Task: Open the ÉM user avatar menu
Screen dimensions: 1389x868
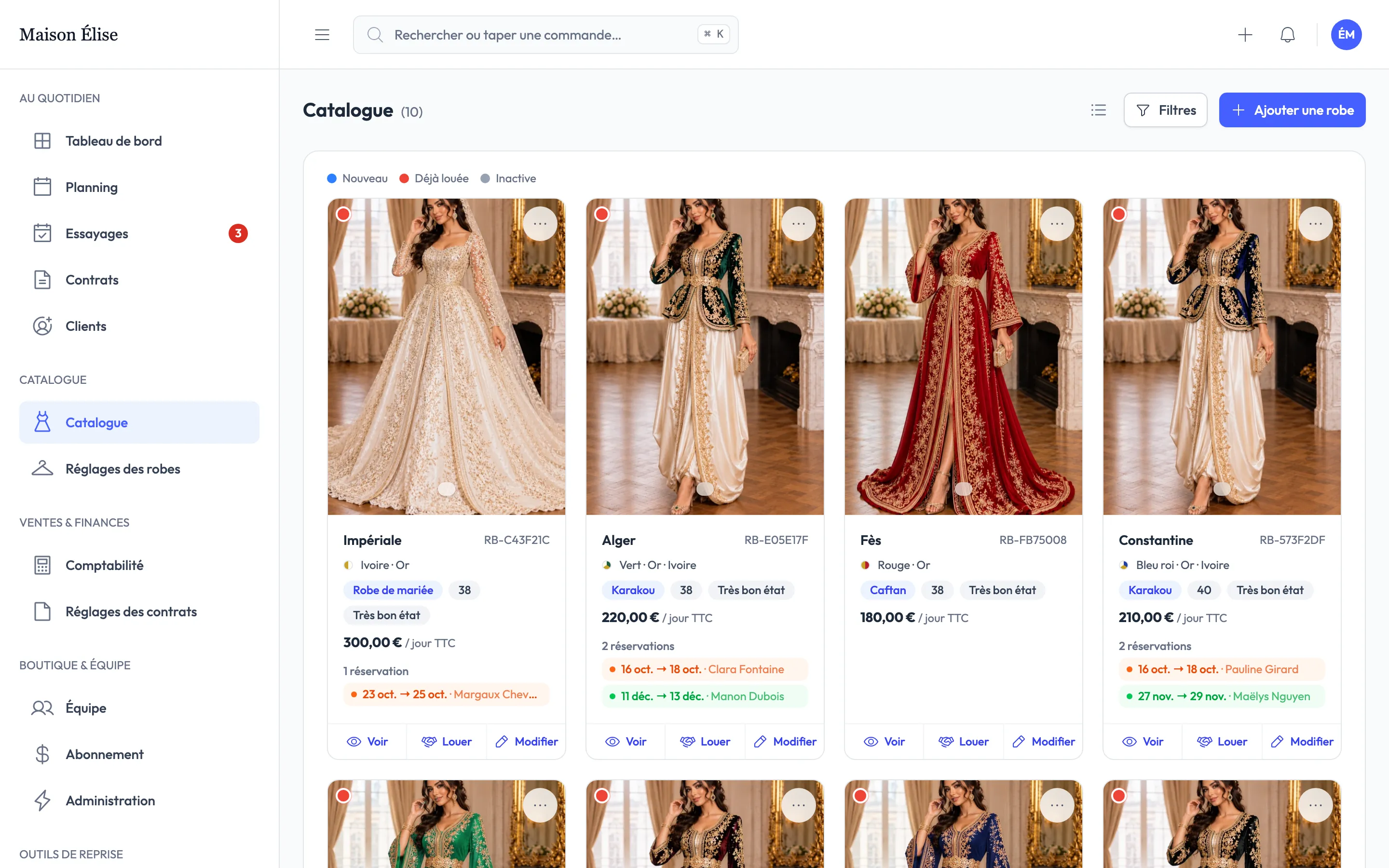Action: tap(1346, 34)
